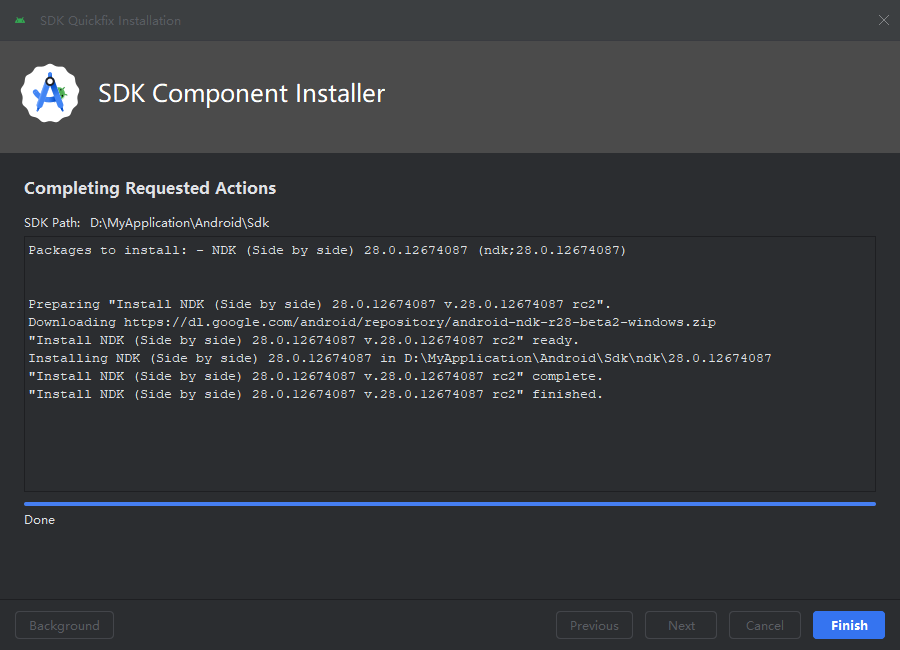Click the Android Studio compass logo
Viewport: 900px width, 650px height.
click(50, 93)
